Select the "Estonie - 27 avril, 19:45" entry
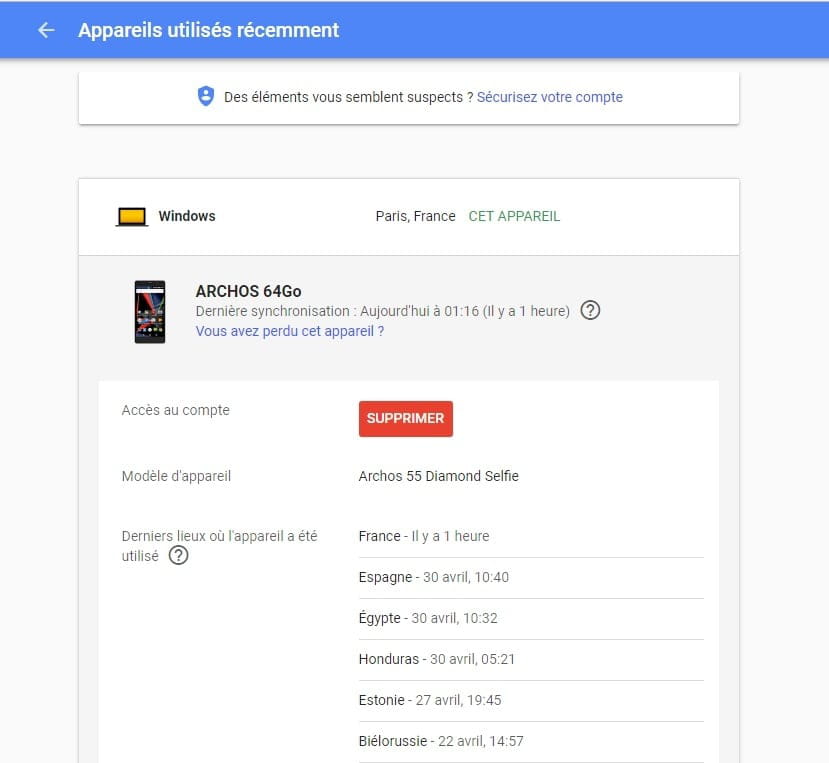The height and width of the screenshot is (763, 829). click(x=531, y=700)
